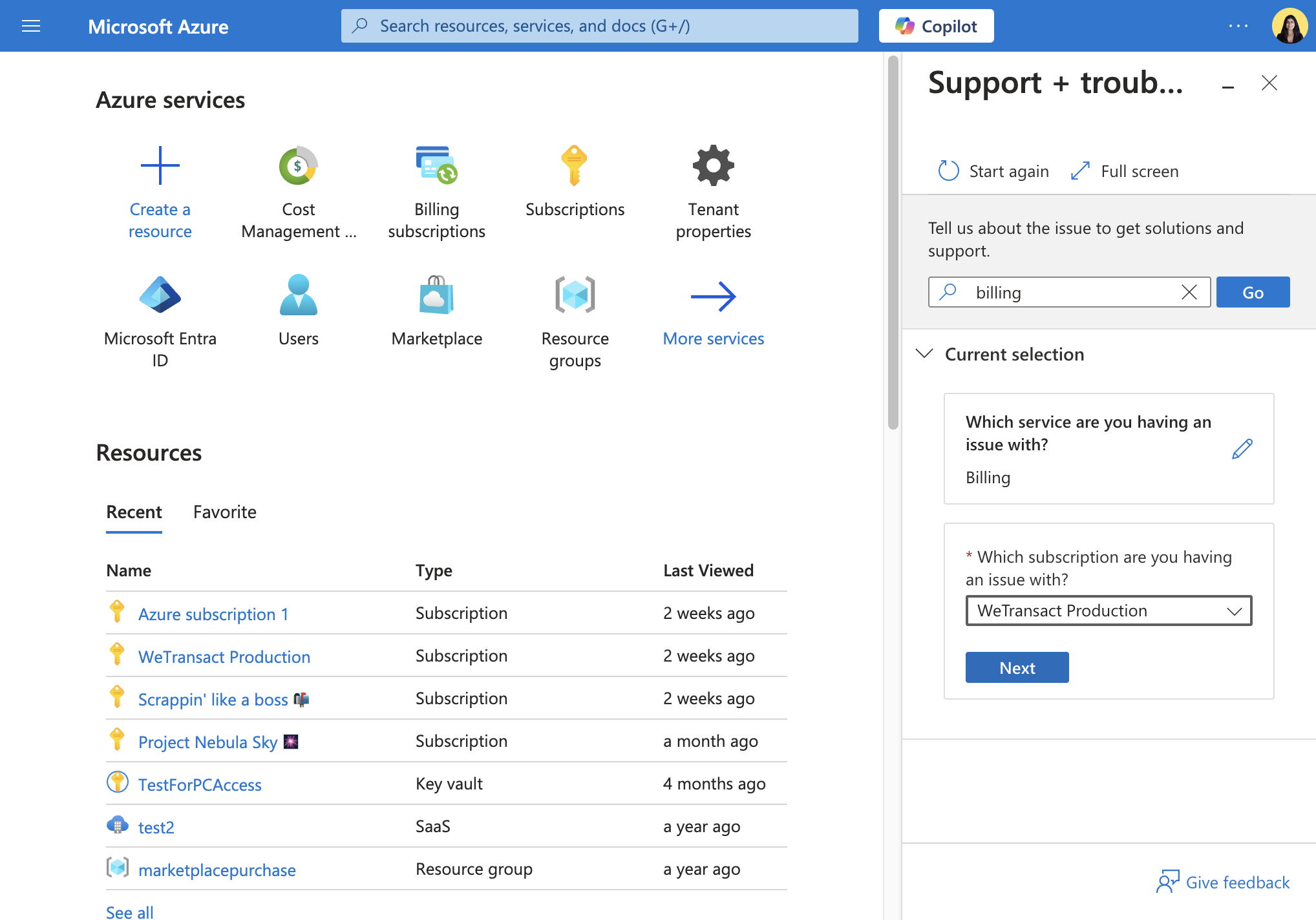The height and width of the screenshot is (920, 1316).
Task: Open Project Nebula Sky subscription
Action: 218,742
